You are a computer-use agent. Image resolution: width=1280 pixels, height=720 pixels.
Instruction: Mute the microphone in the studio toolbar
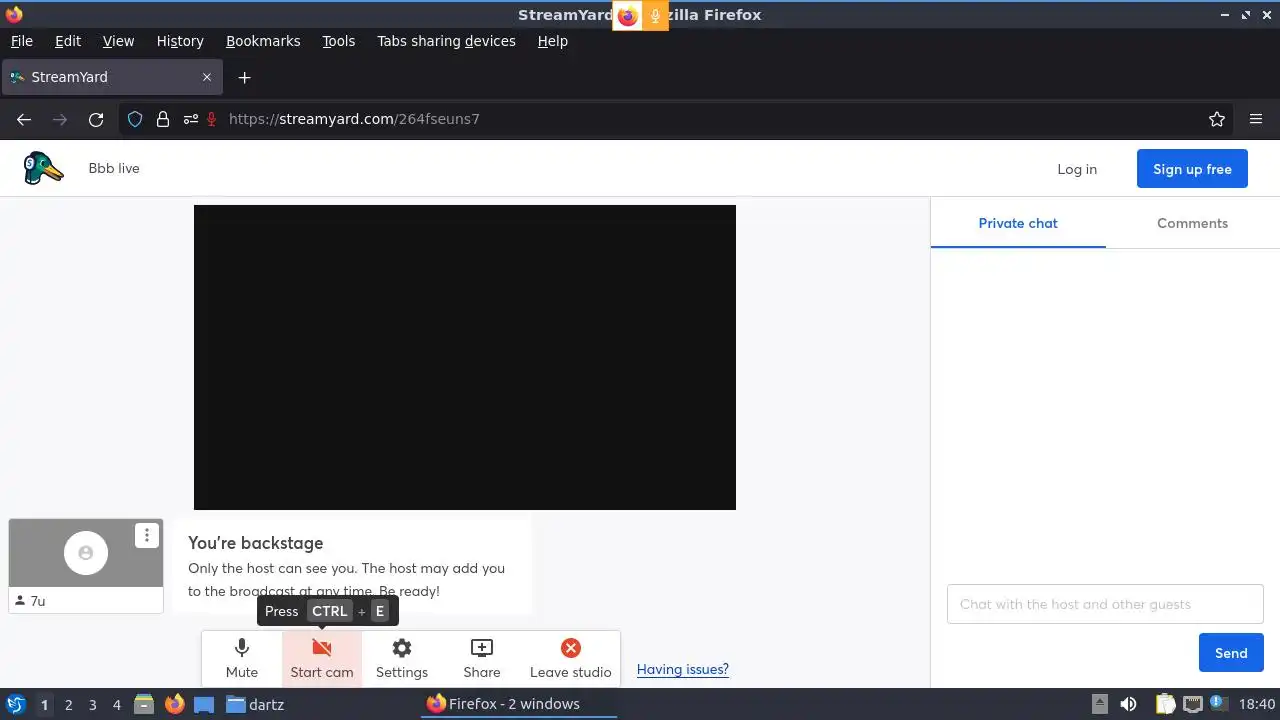click(x=242, y=659)
